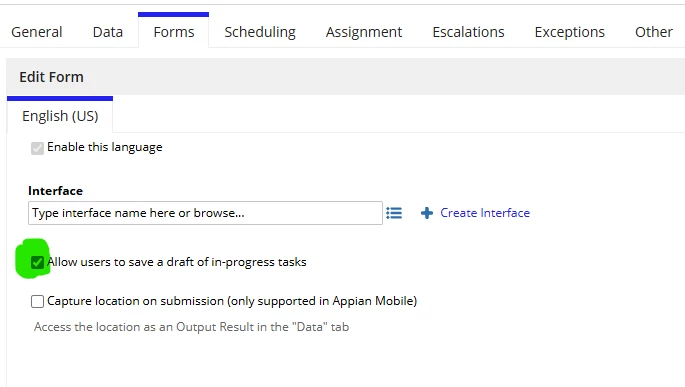This screenshot has width=685, height=387.
Task: Click the Create Interface link
Action: pyautogui.click(x=485, y=213)
